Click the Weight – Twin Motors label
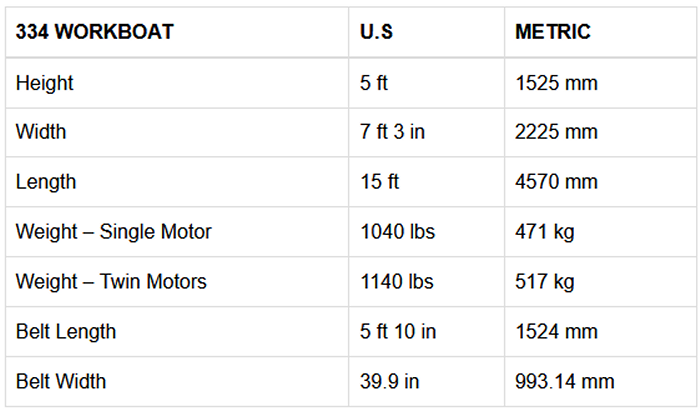This screenshot has height=412, width=700. 111,282
